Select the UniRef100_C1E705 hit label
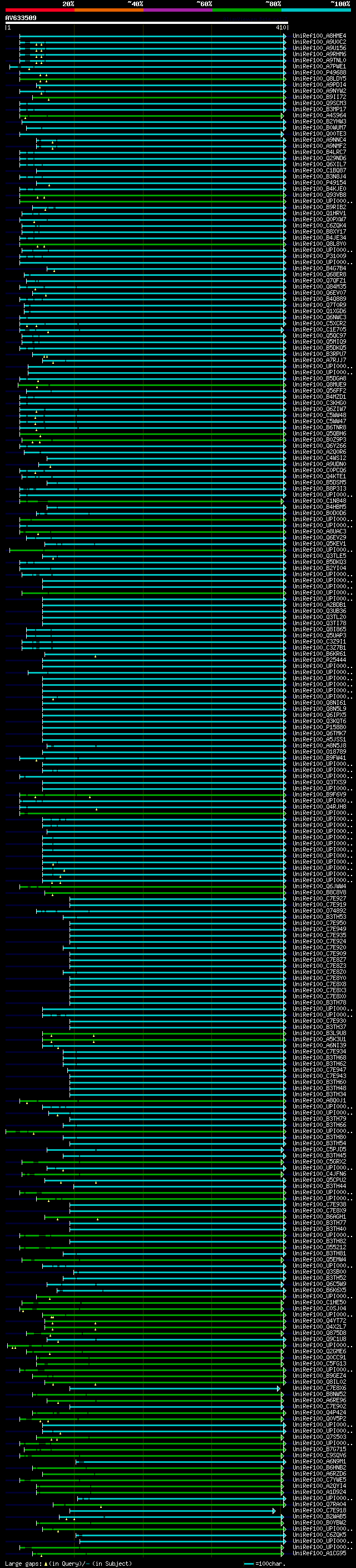 pos(319,329)
